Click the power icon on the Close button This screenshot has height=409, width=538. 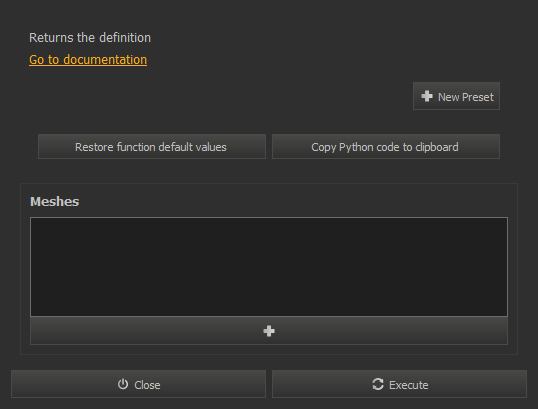pos(123,384)
